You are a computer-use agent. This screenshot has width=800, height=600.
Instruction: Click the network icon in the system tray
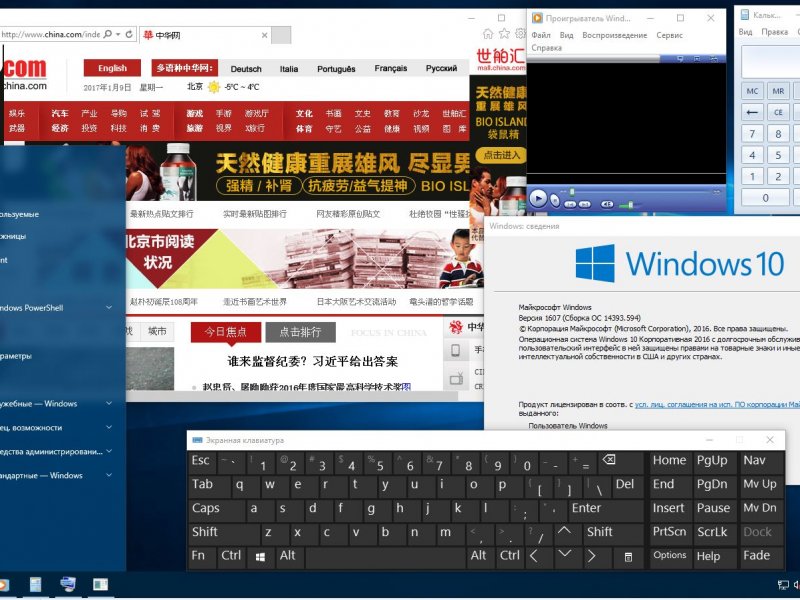click(x=783, y=585)
